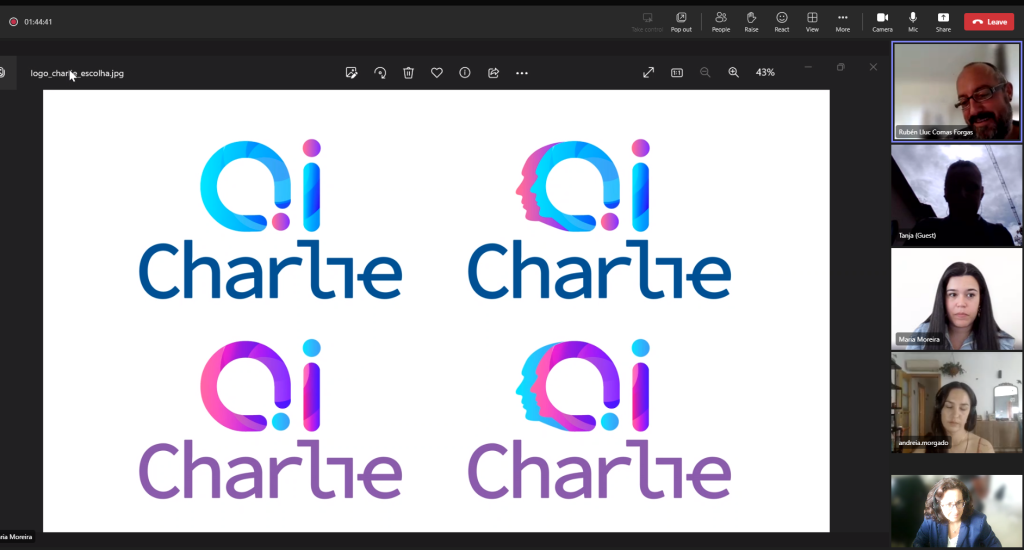Click the Delete trash can icon
1024x550 pixels.
408,73
